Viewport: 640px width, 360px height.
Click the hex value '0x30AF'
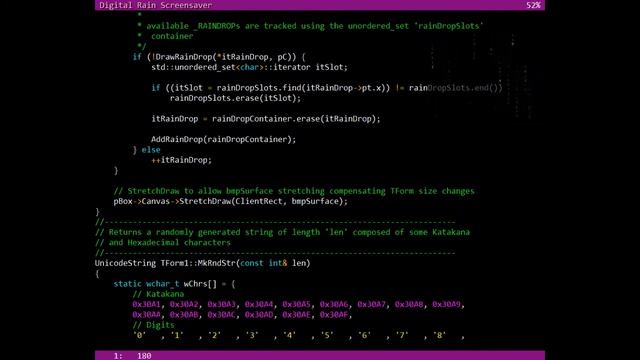334,315
